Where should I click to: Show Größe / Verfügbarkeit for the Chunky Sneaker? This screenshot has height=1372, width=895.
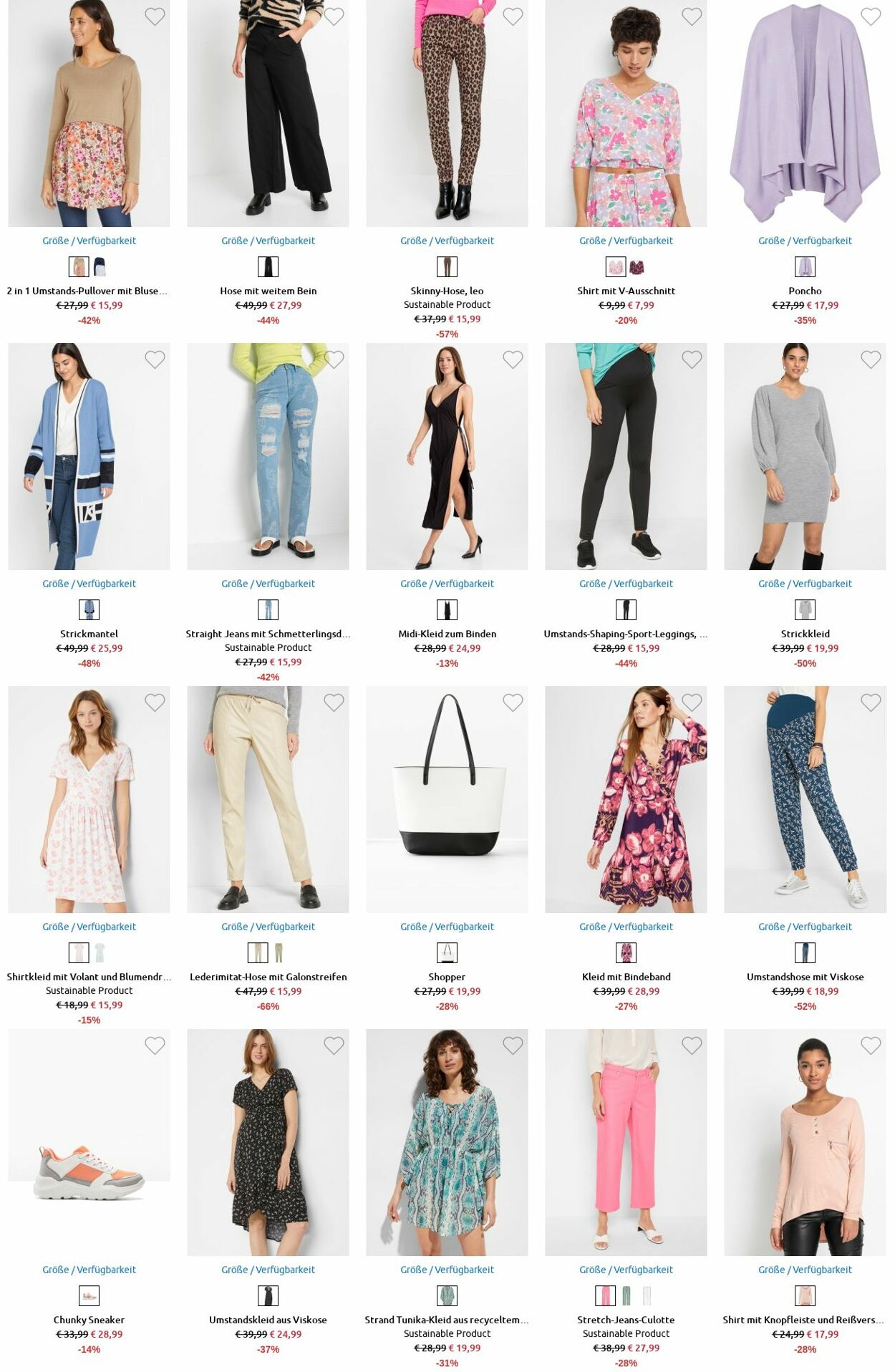click(89, 1270)
